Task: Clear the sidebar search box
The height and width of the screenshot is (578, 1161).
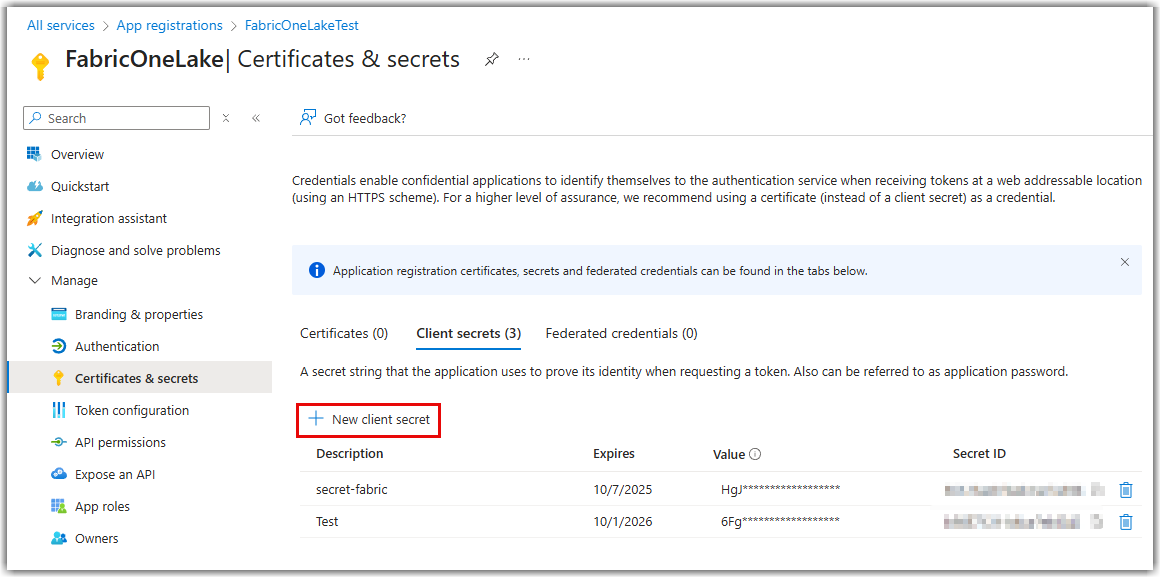Action: click(x=226, y=118)
